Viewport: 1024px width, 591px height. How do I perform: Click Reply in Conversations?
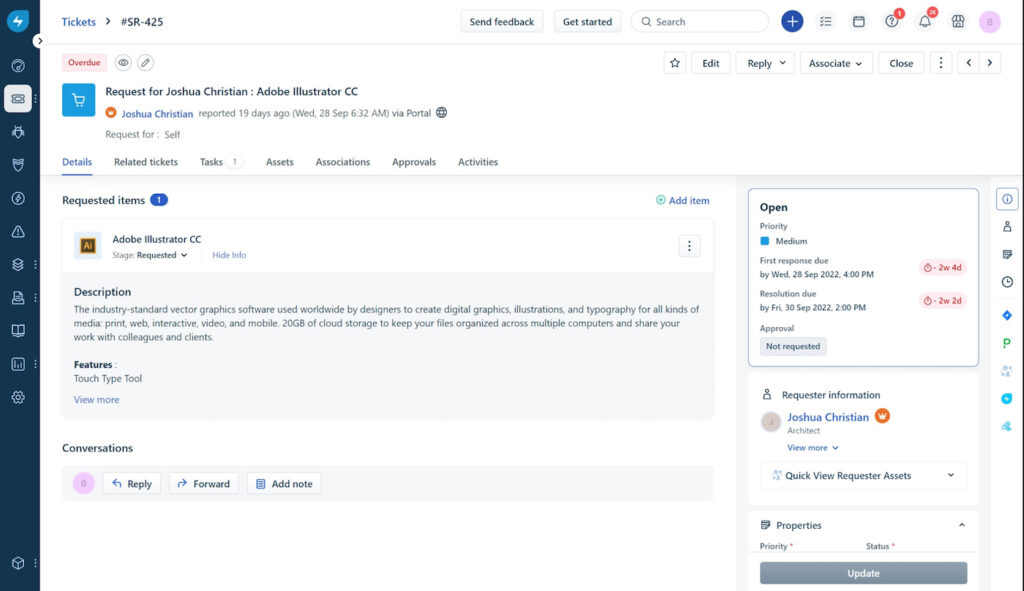tap(131, 484)
